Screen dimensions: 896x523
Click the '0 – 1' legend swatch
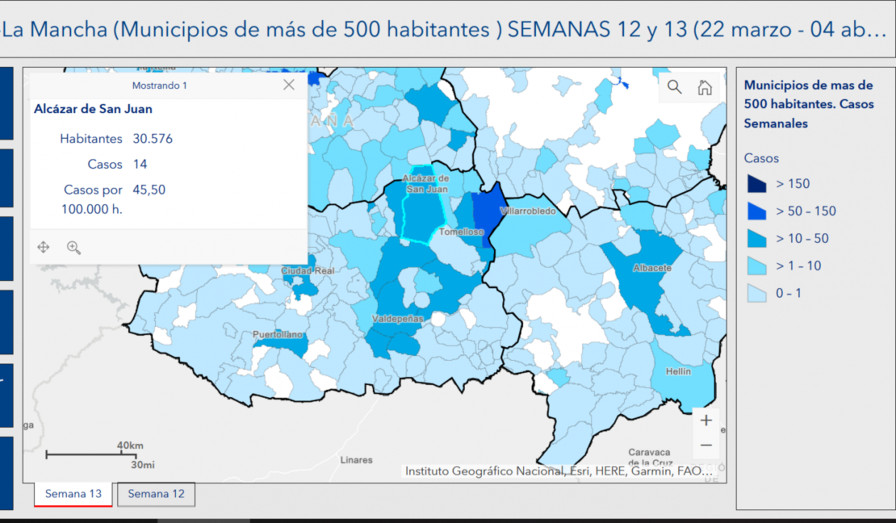coord(757,293)
